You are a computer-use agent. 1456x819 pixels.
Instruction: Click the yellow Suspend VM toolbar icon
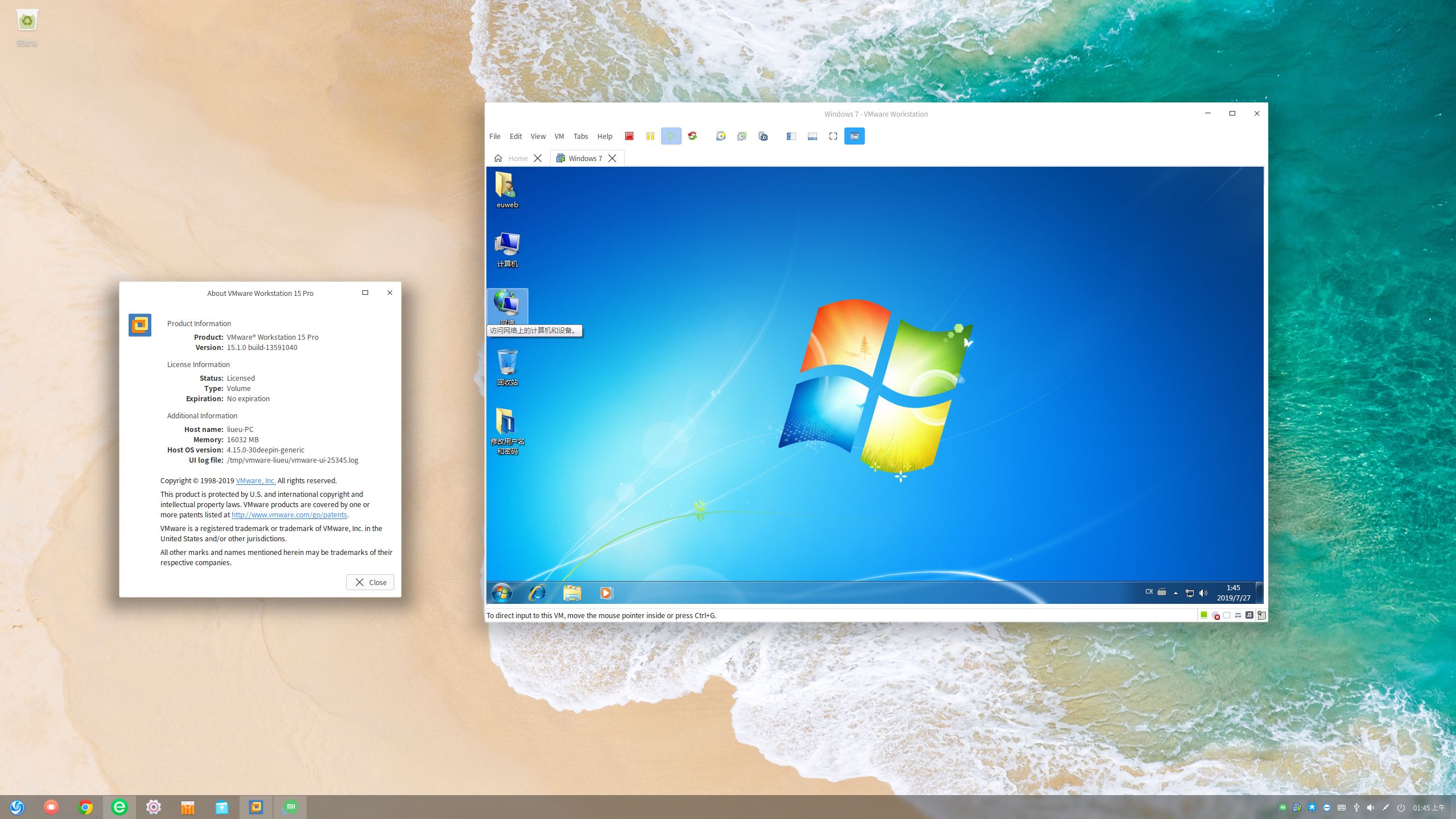pos(650,136)
